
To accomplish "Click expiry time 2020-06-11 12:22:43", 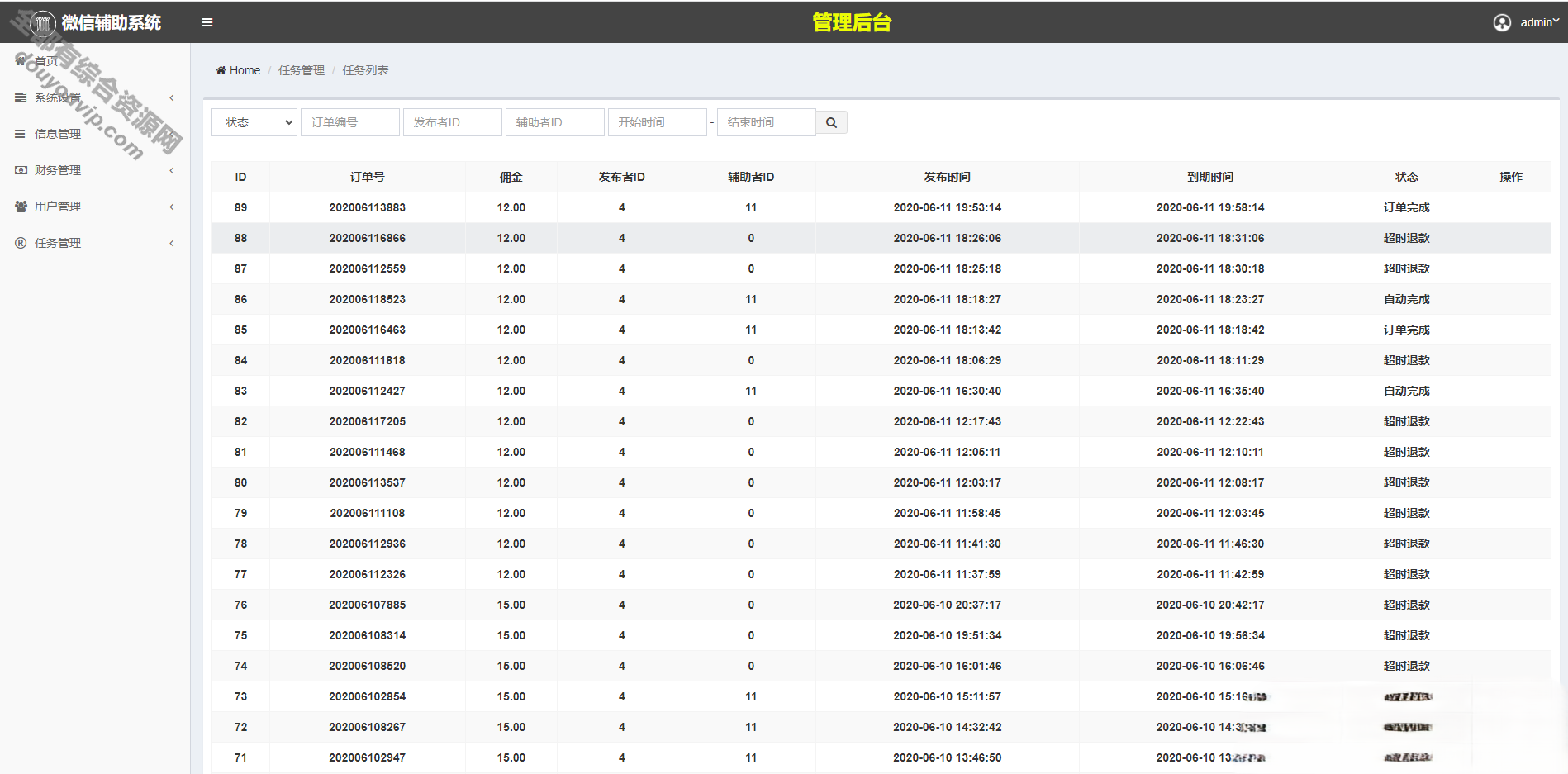I will tap(1210, 421).
